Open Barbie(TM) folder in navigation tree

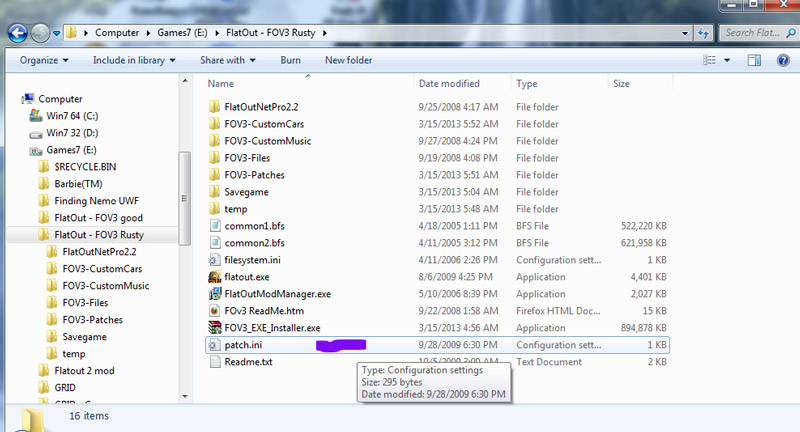point(78,184)
